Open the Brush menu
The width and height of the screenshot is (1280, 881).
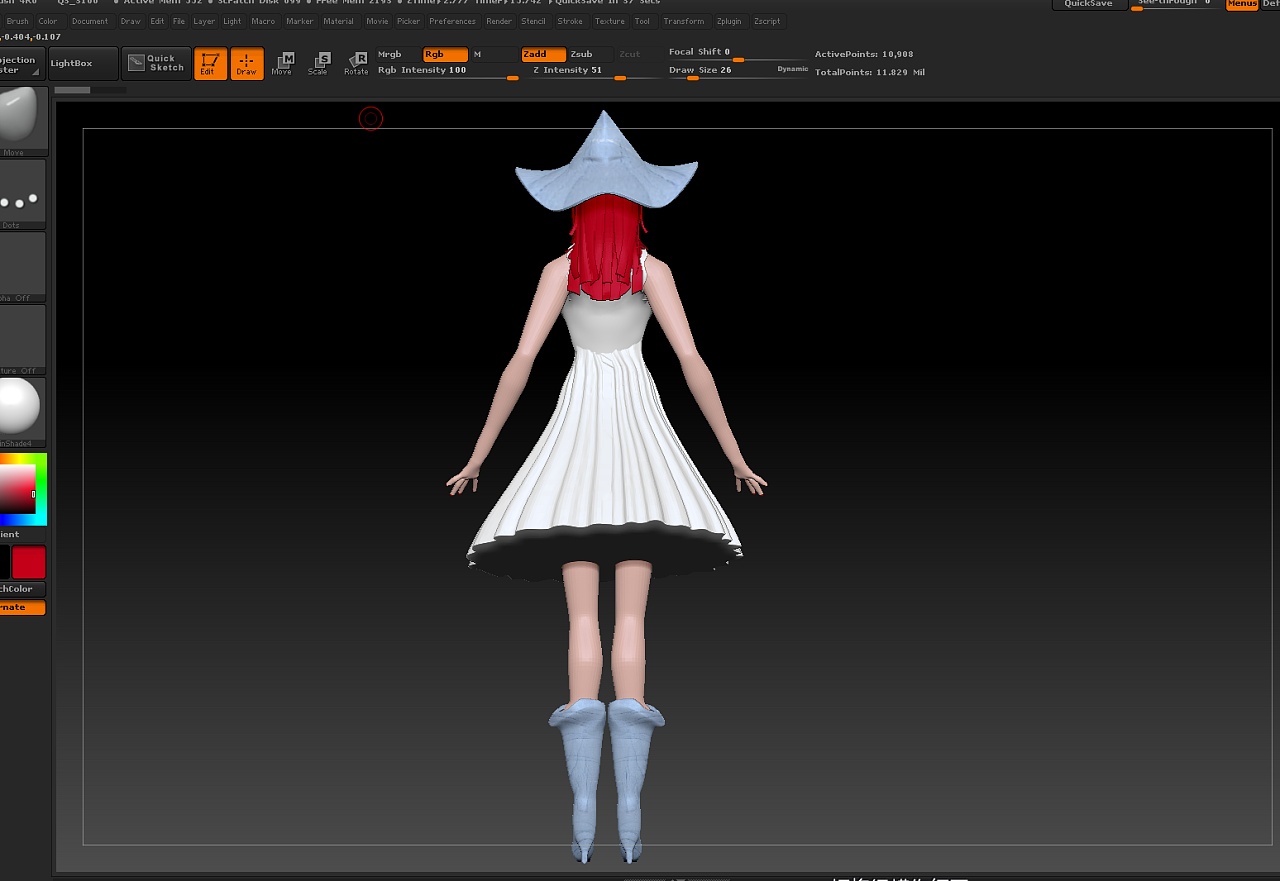point(18,21)
